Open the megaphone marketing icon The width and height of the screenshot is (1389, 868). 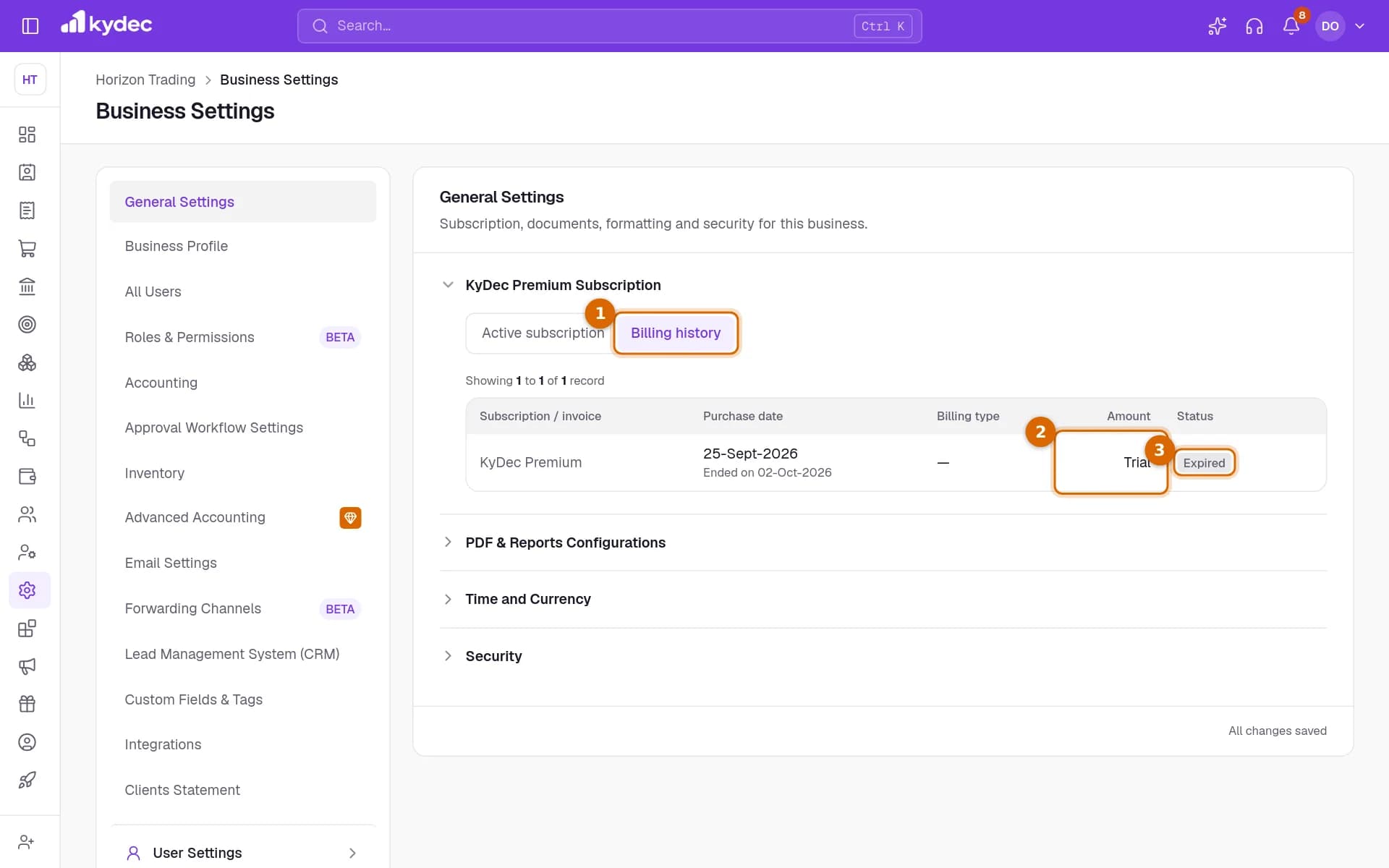coord(27,666)
